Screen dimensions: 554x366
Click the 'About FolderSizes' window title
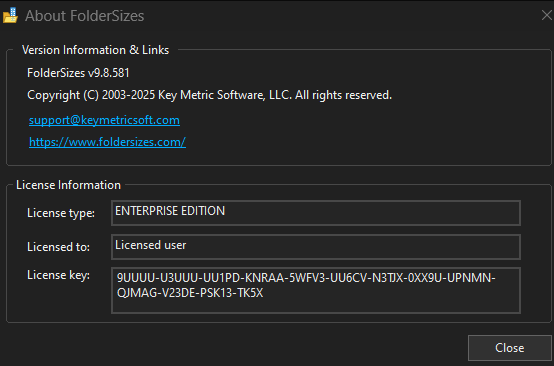pos(85,16)
